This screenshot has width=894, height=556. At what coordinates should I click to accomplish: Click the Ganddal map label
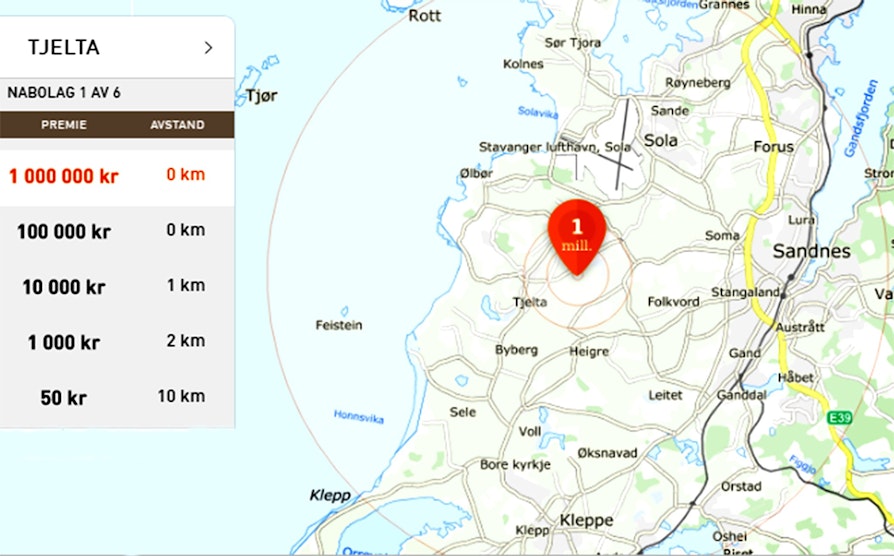point(741,395)
